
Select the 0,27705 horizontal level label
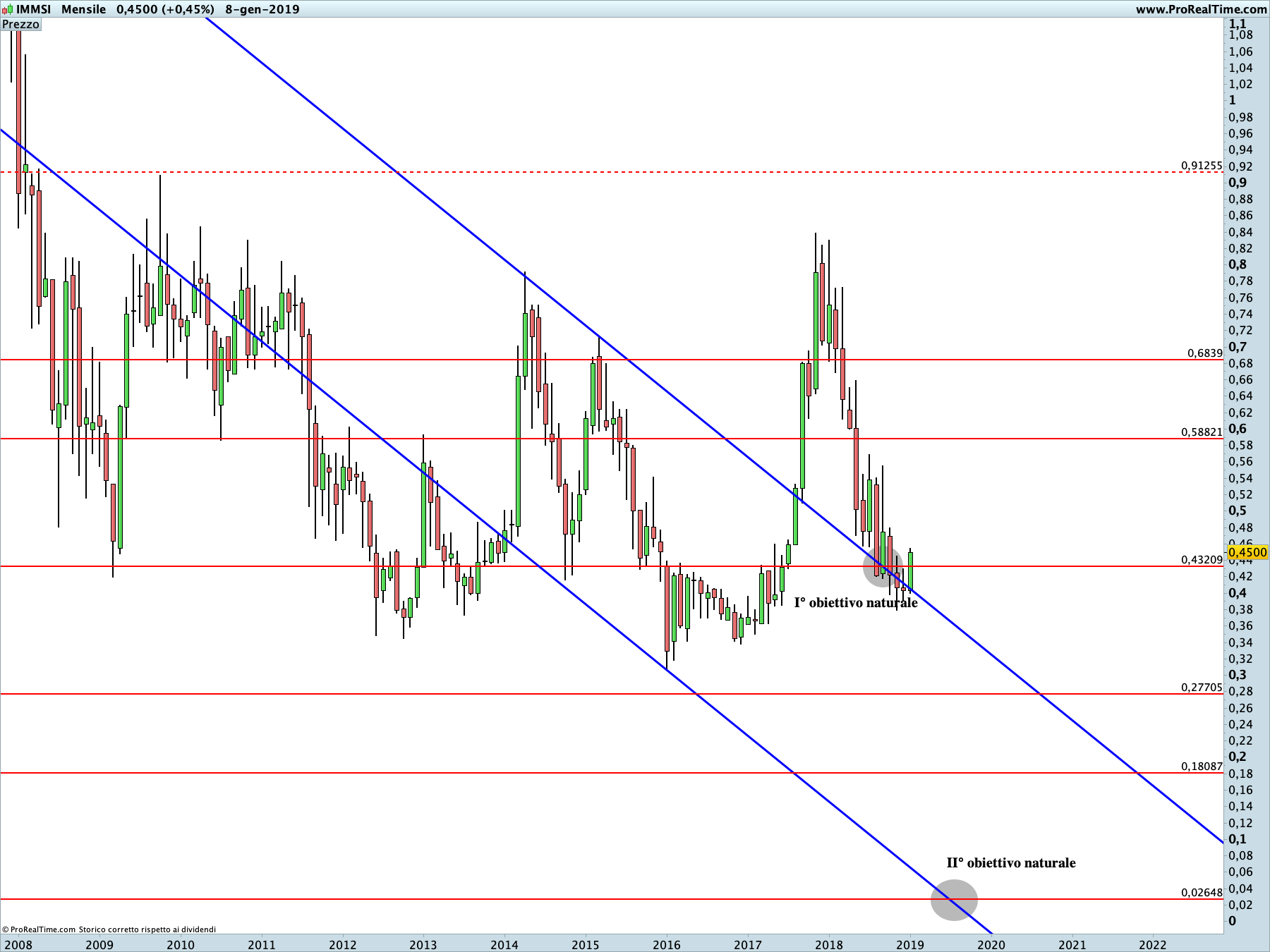(1202, 687)
